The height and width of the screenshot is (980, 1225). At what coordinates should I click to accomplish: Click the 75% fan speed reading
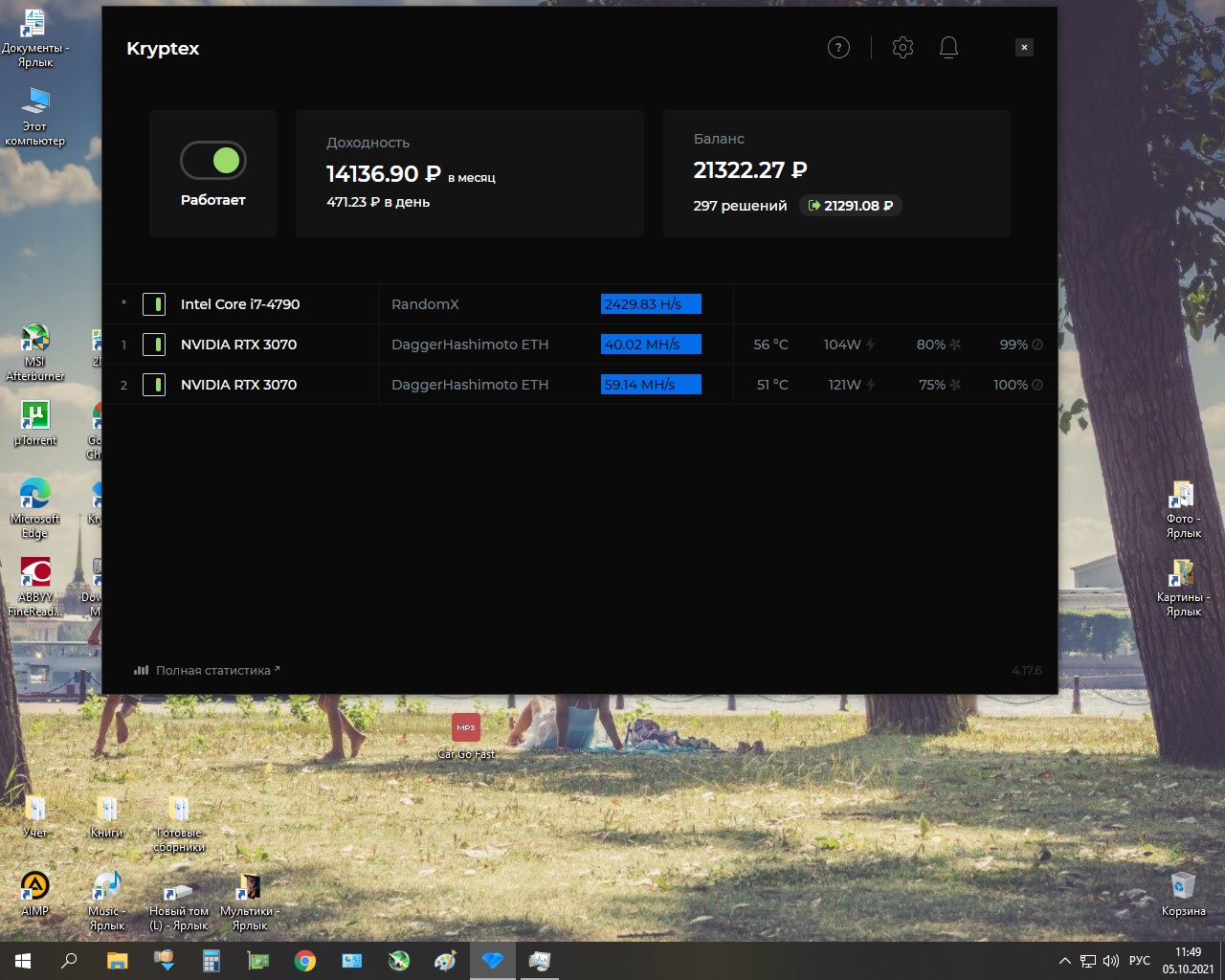[x=932, y=385]
